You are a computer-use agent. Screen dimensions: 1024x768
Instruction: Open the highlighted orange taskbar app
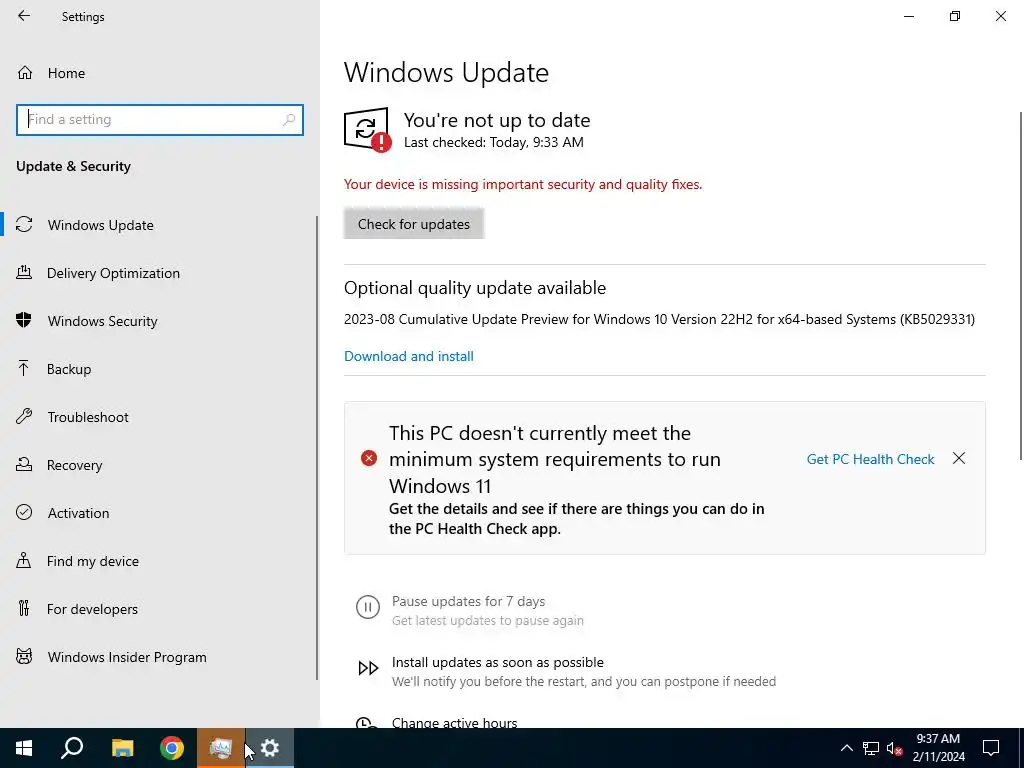221,748
